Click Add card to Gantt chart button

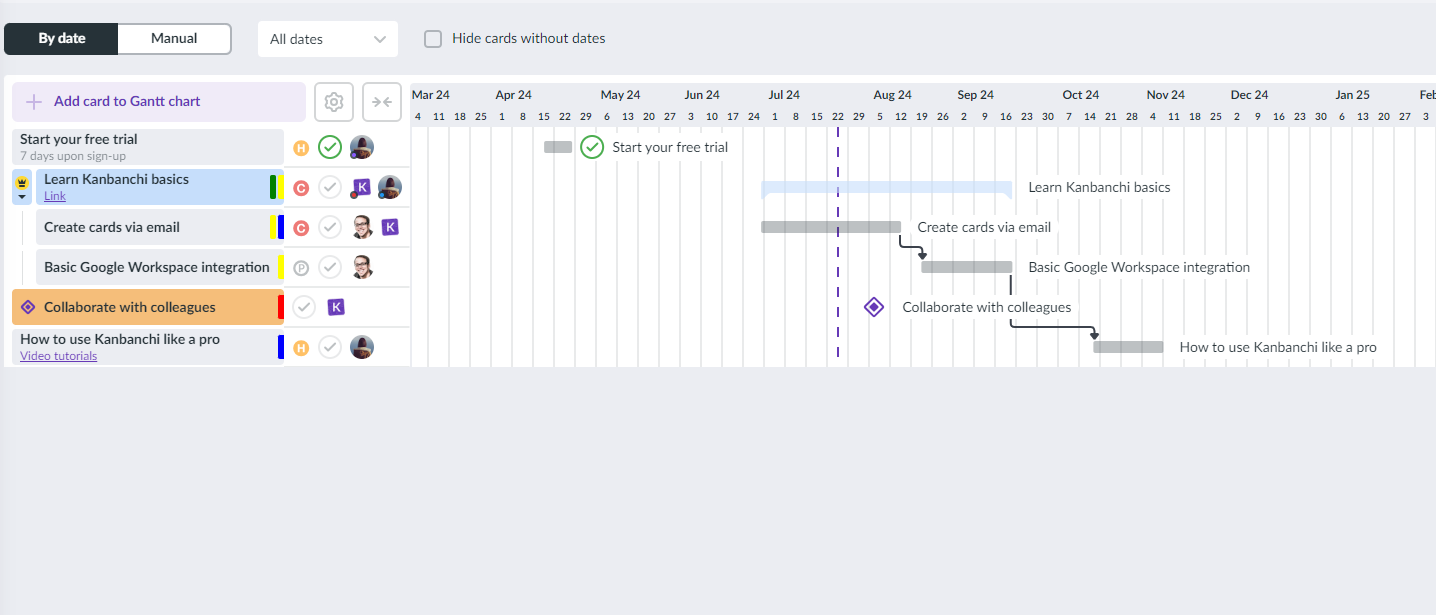click(159, 102)
